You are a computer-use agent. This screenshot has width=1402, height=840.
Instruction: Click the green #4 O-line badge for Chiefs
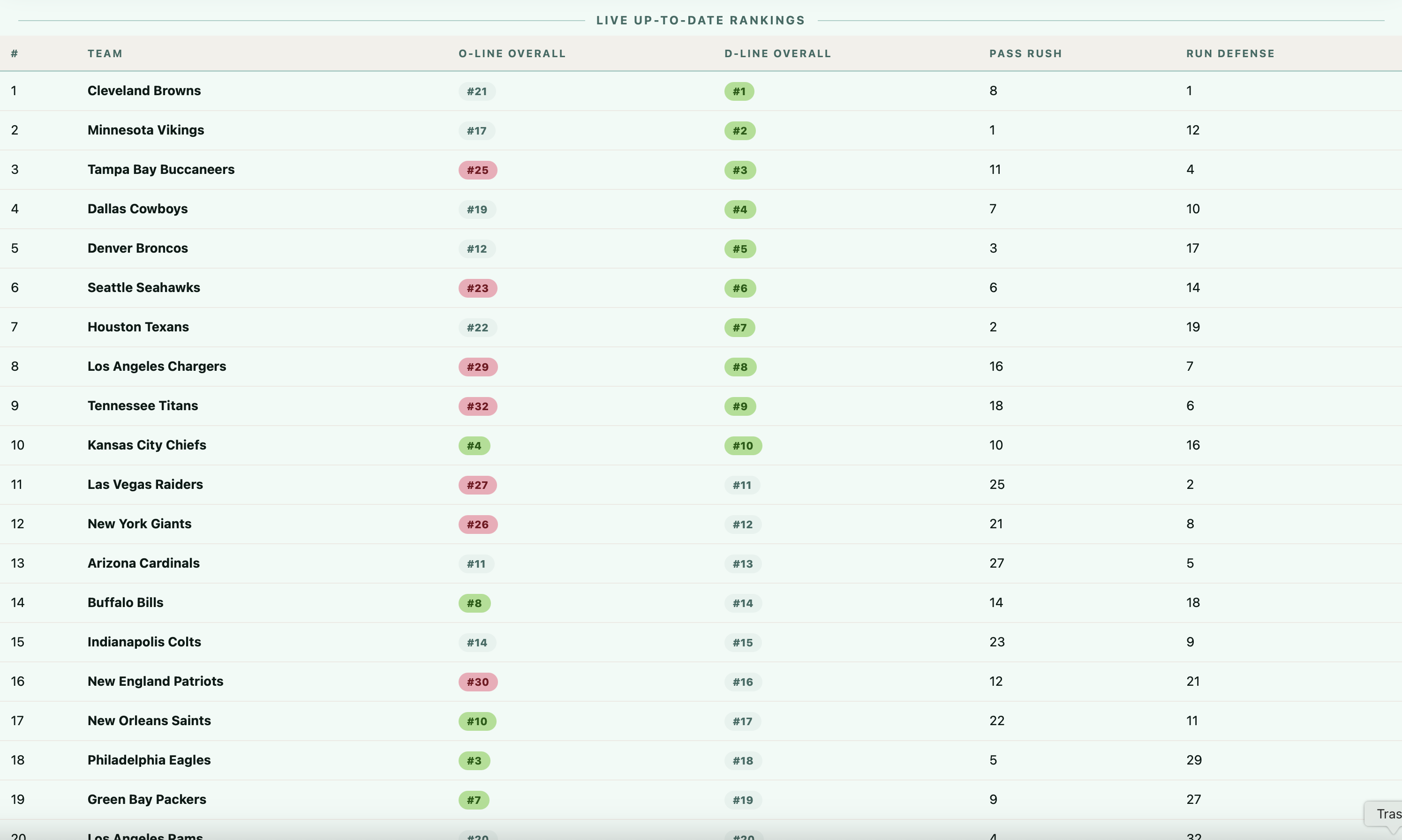tap(474, 445)
